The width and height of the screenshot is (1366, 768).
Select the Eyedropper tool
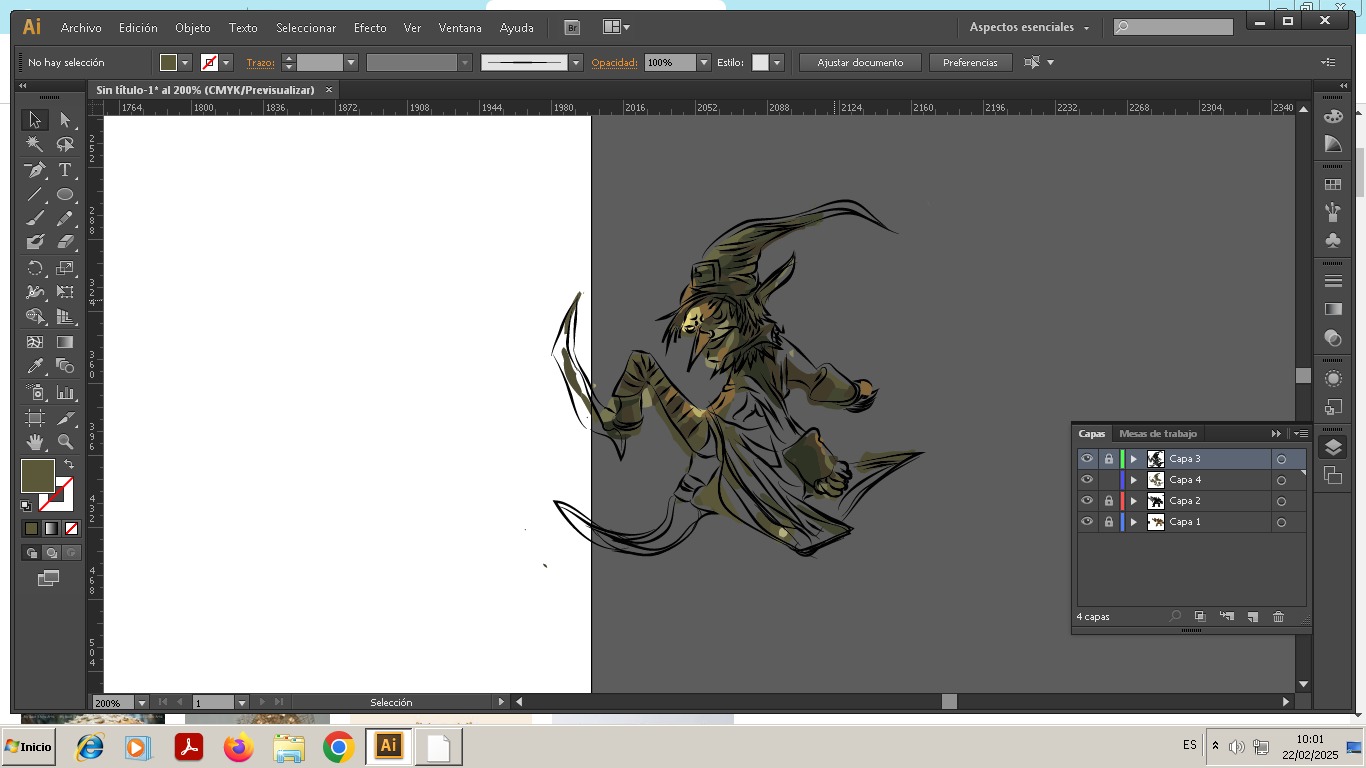35,366
